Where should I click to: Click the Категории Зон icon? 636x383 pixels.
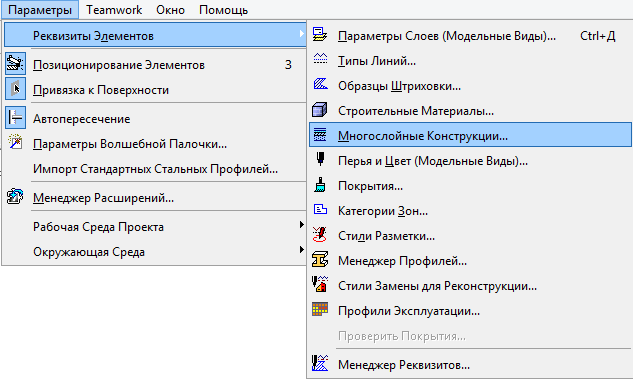point(320,209)
